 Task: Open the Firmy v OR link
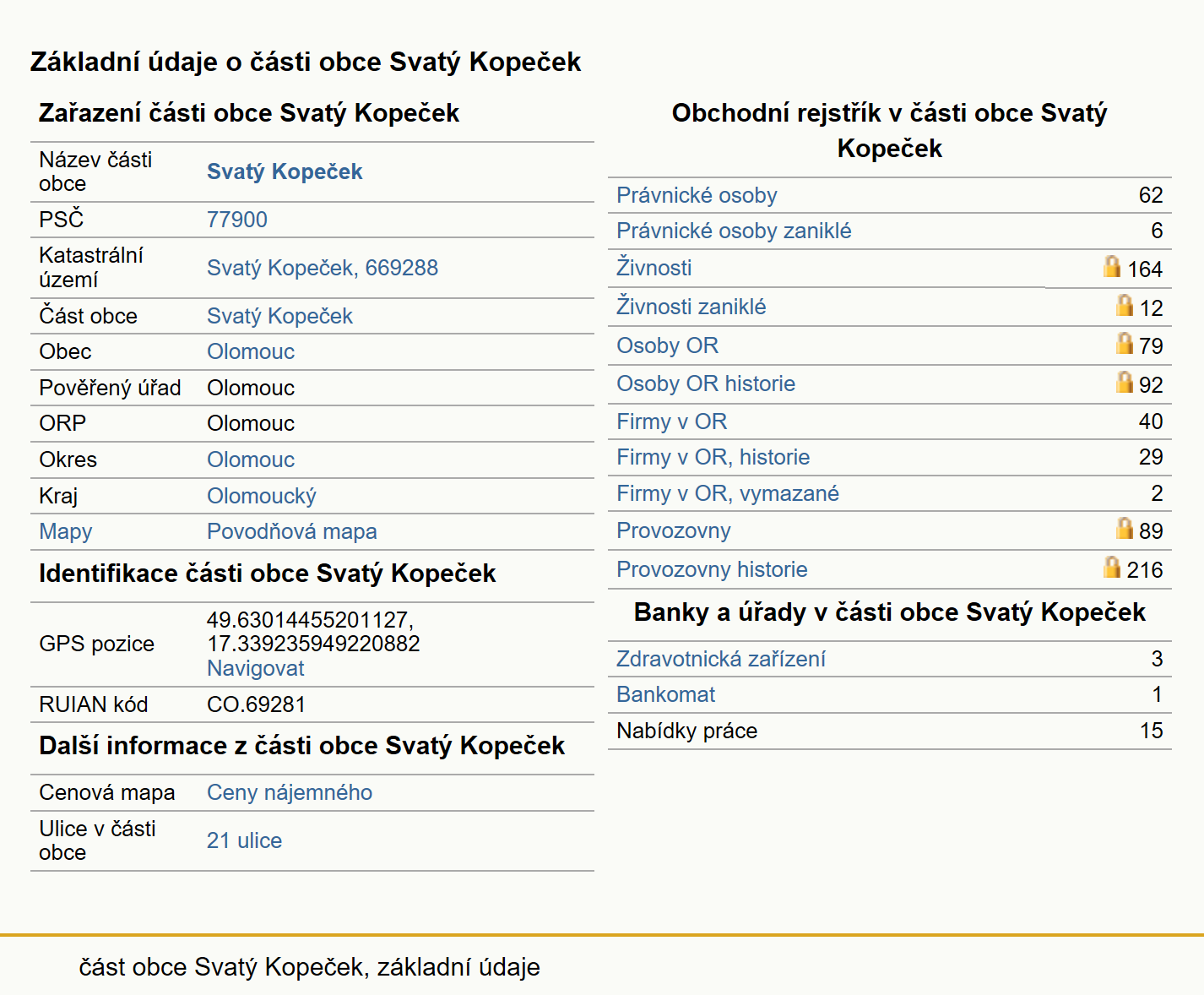(x=672, y=421)
